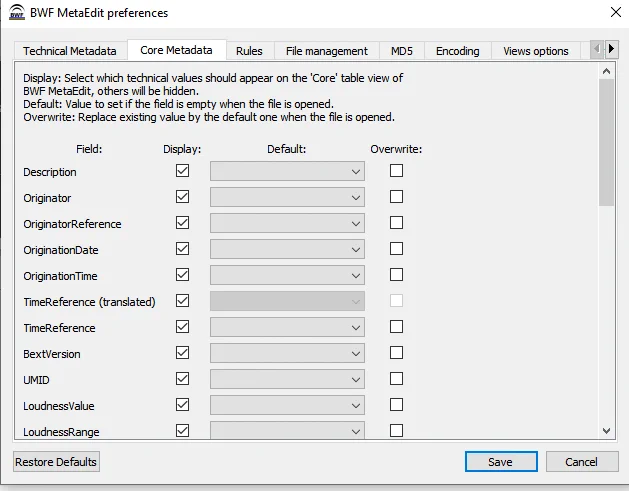Check Overwrite for OriginationDate
Screen dimensions: 629x491
396,249
